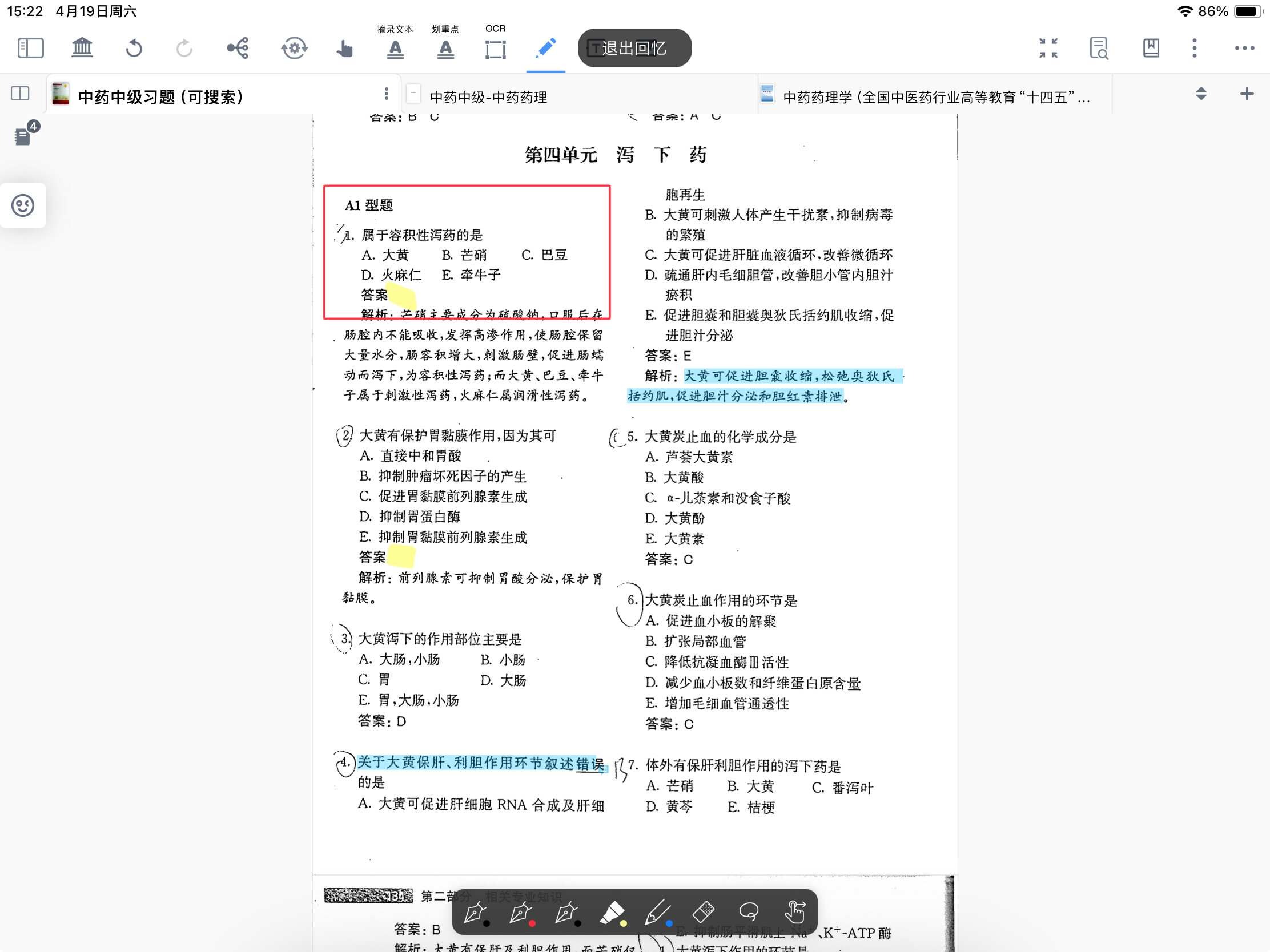
Task: Tap the heading 第四单元 泻下药
Action: (616, 155)
